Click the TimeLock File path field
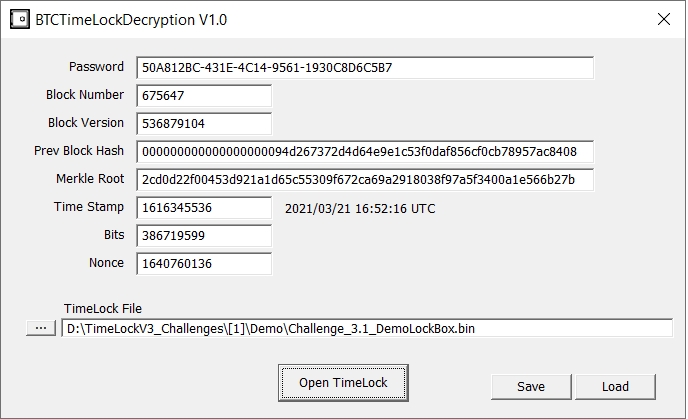The height and width of the screenshot is (419, 688). coord(367,328)
